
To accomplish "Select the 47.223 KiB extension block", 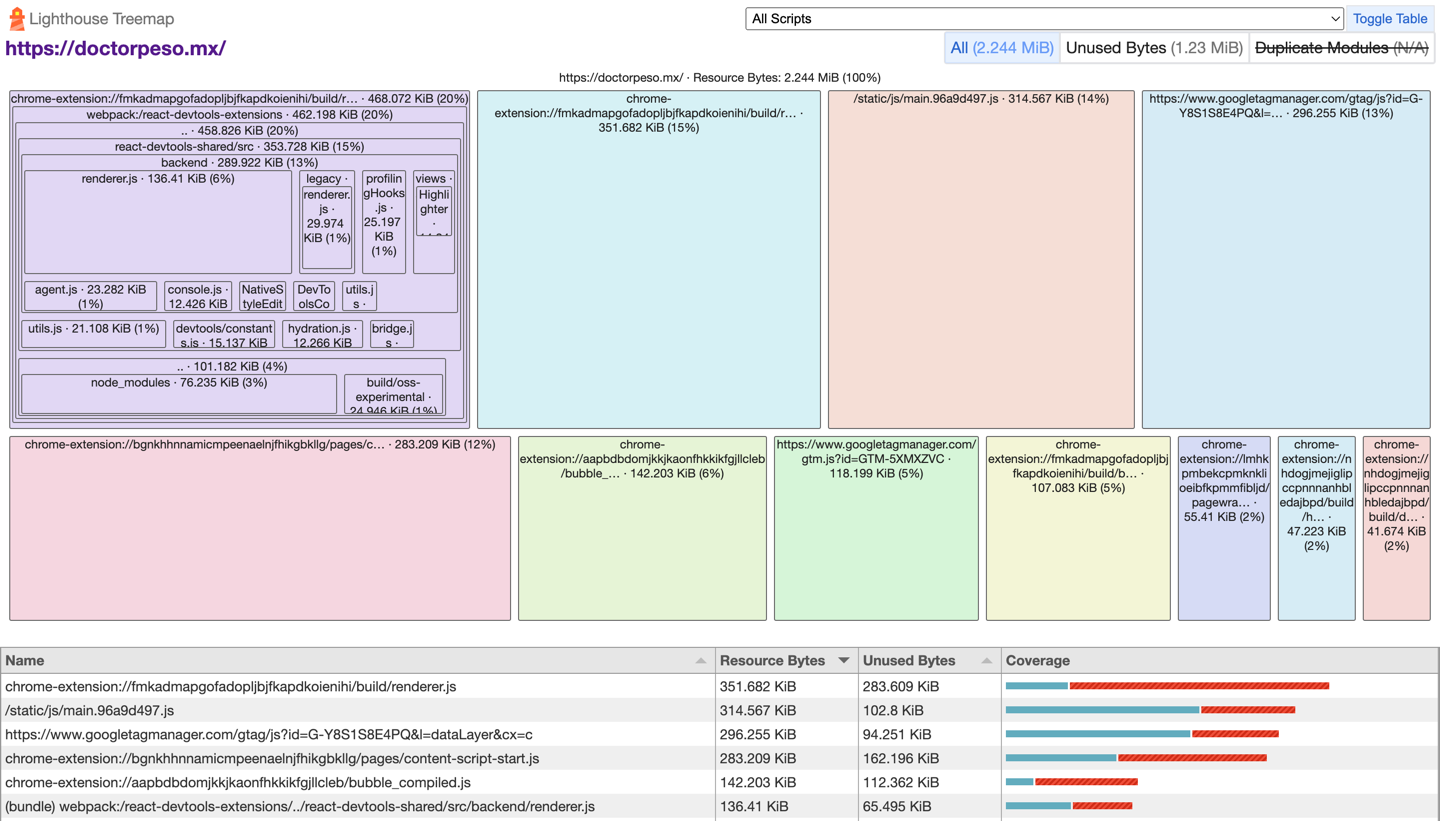I will pyautogui.click(x=1317, y=528).
